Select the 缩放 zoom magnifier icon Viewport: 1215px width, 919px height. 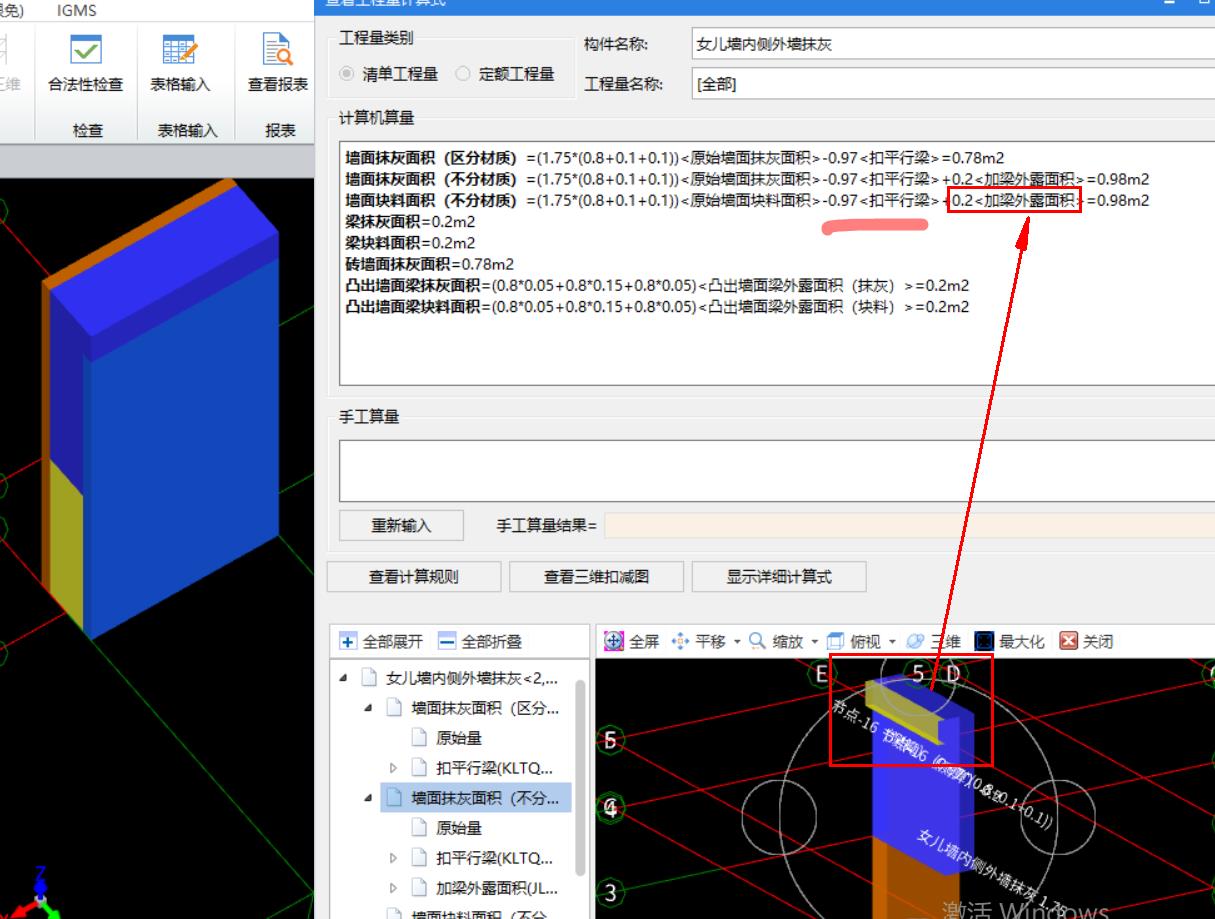point(758,641)
